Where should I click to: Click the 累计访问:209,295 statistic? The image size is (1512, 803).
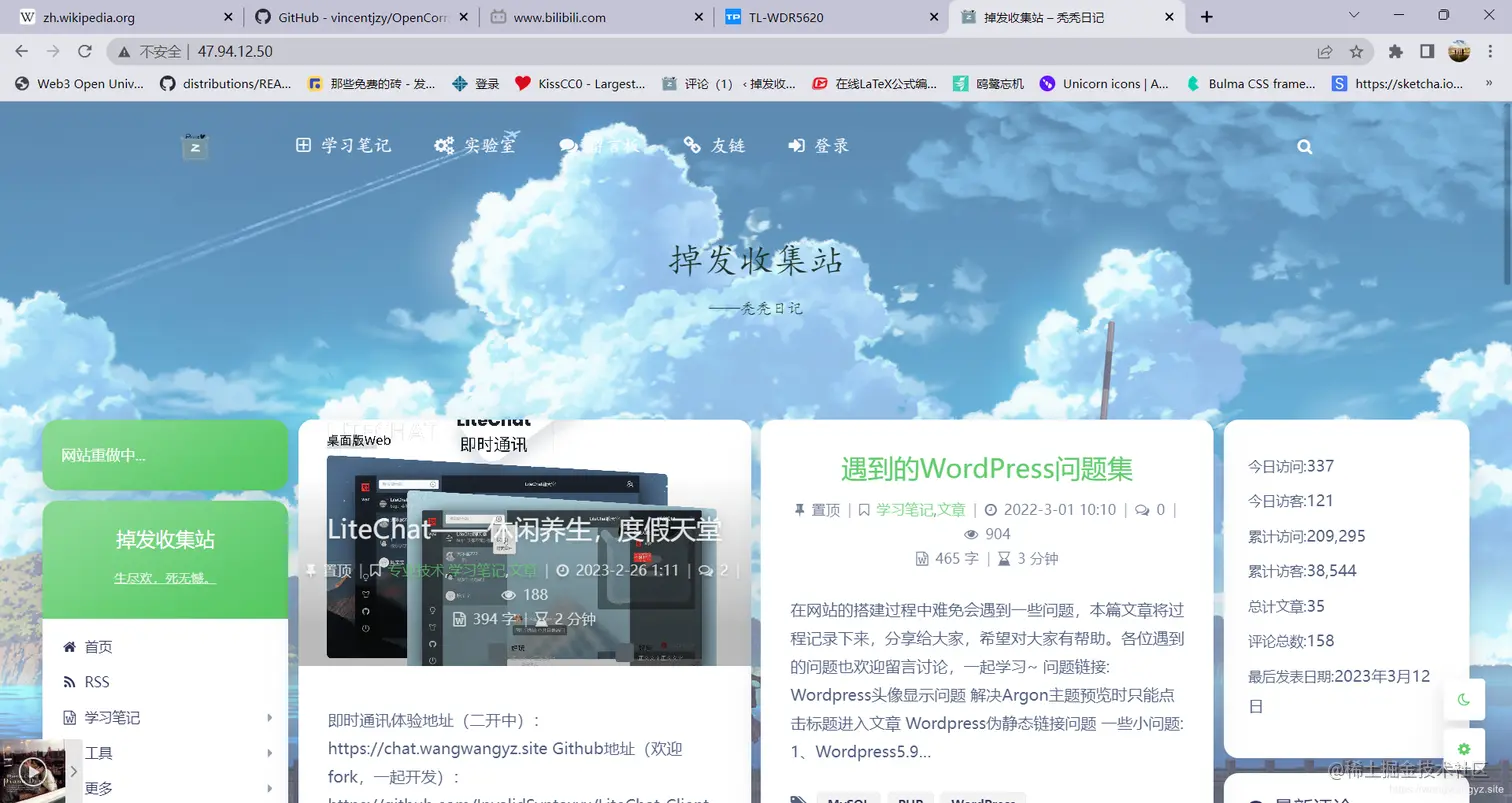[x=1307, y=536]
